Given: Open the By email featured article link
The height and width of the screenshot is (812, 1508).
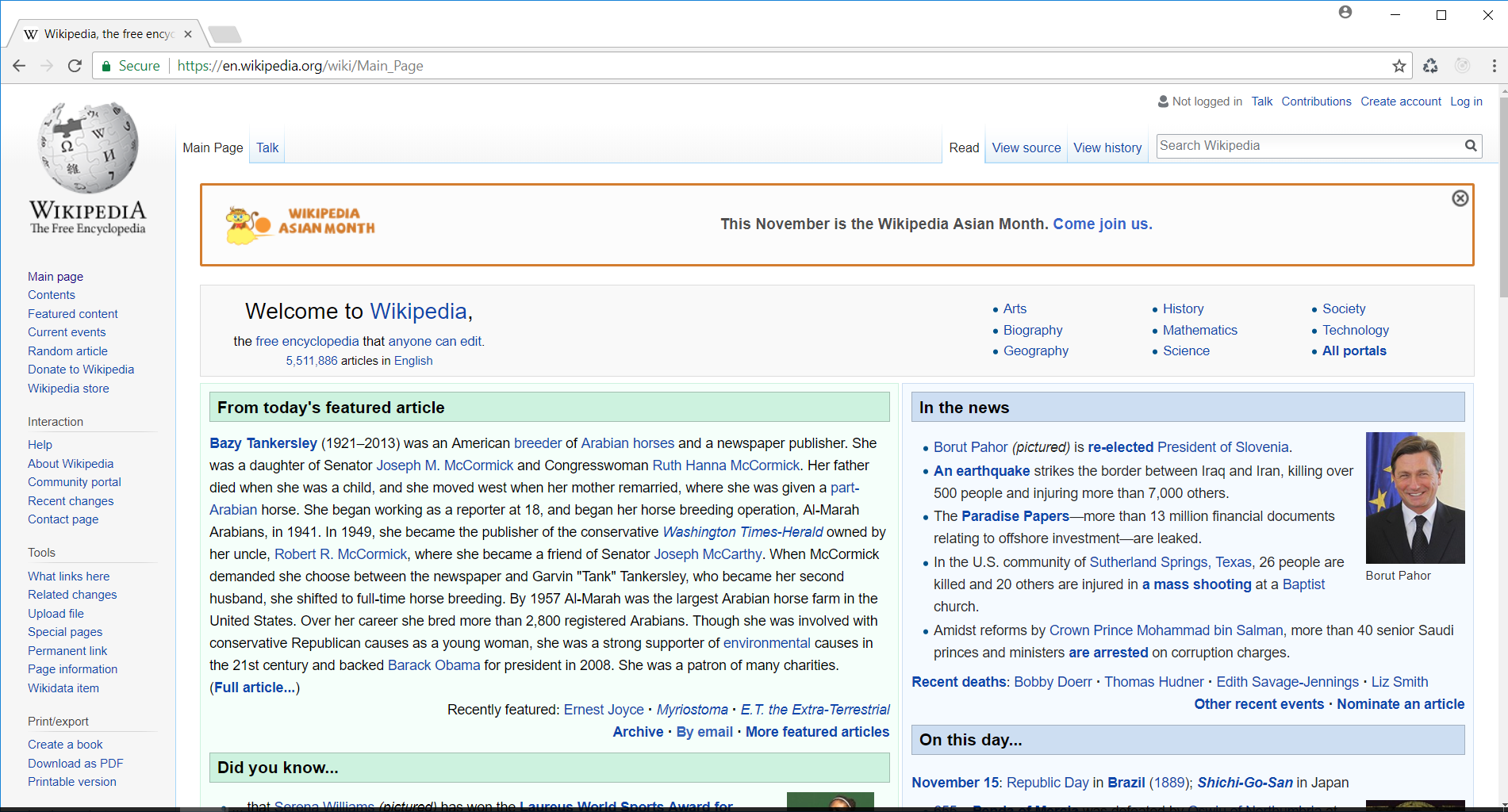Looking at the screenshot, I should coord(704,732).
